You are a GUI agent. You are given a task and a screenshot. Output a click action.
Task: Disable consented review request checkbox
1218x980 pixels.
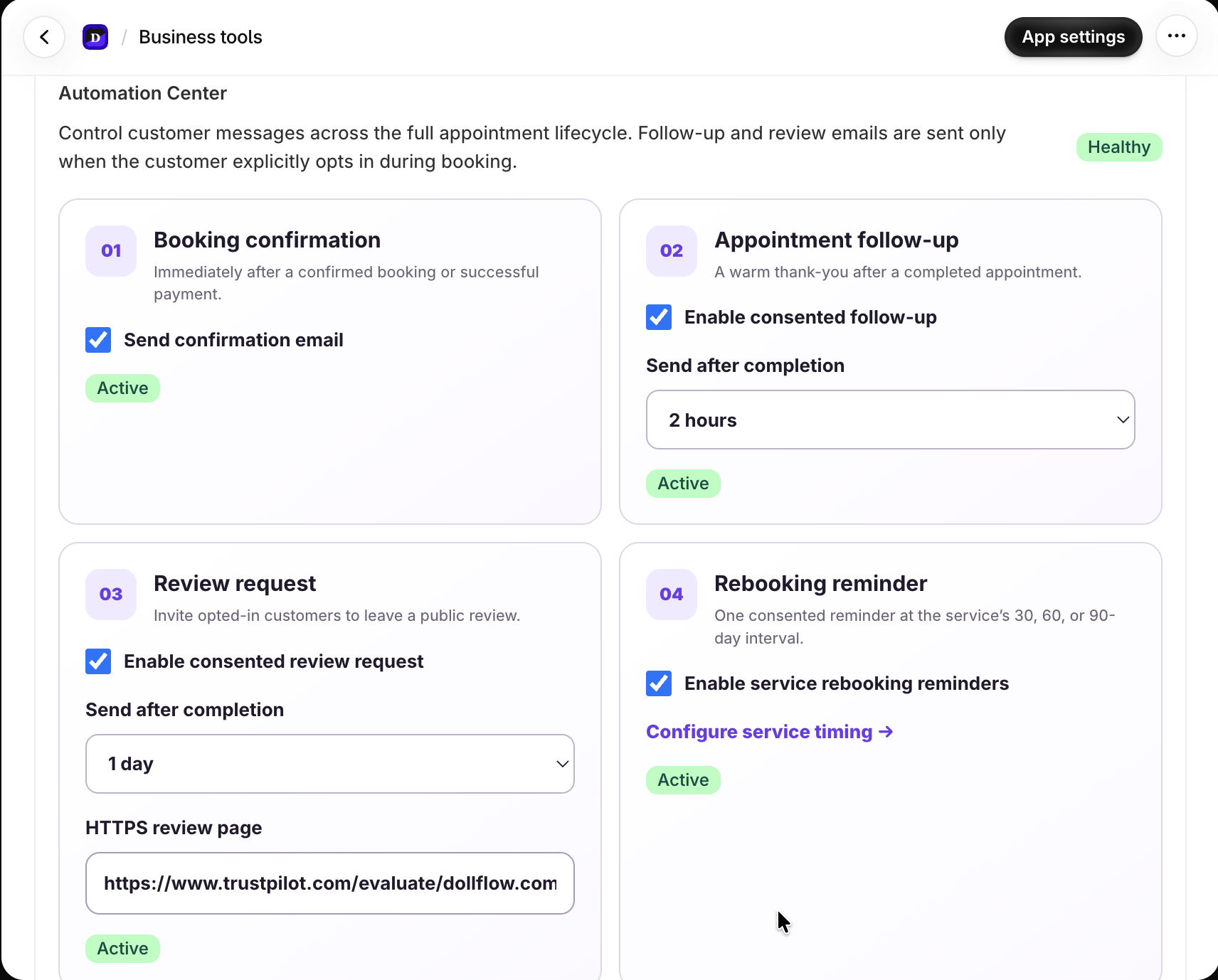click(98, 661)
